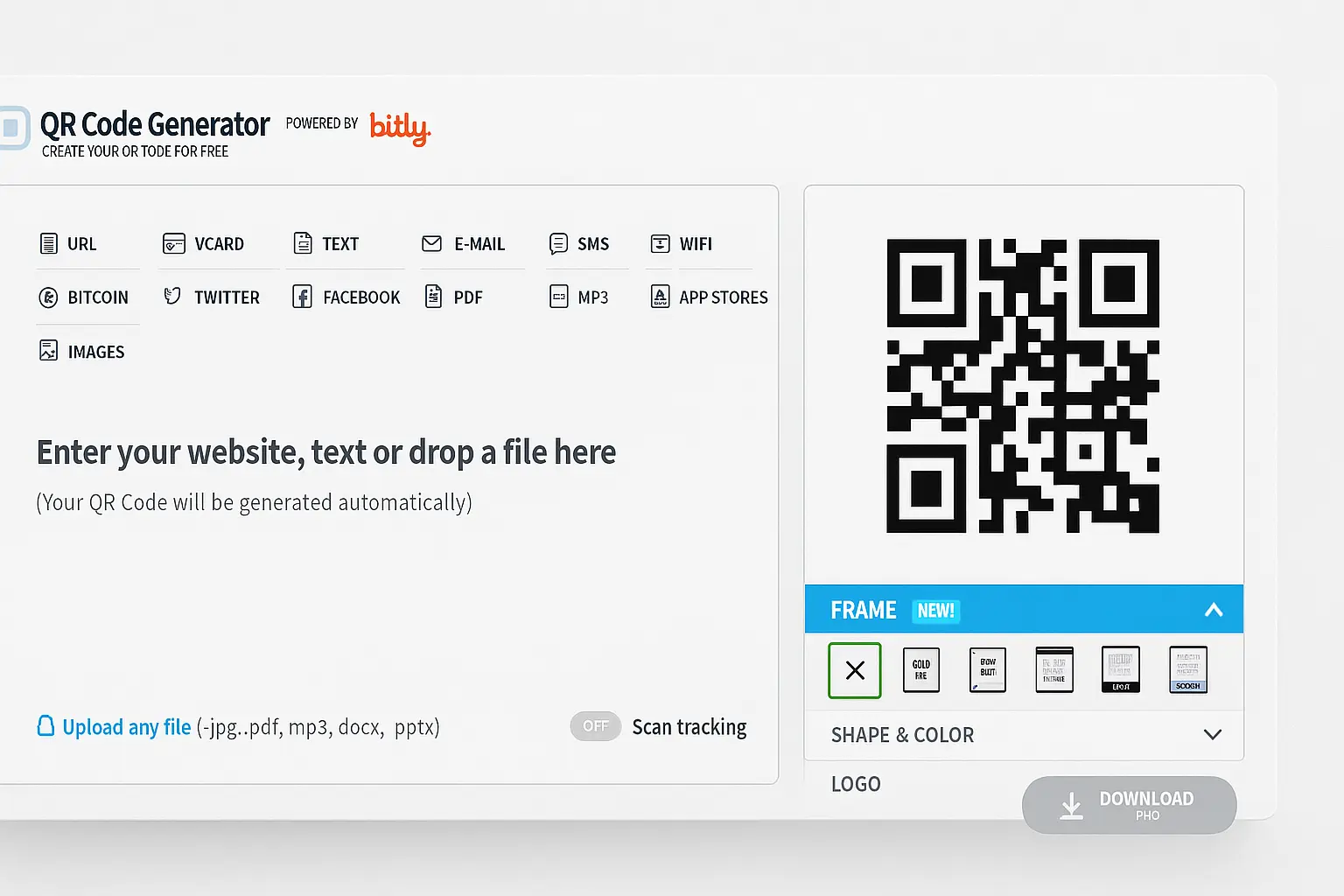Select the E-MAIL envelope icon

coord(431,243)
